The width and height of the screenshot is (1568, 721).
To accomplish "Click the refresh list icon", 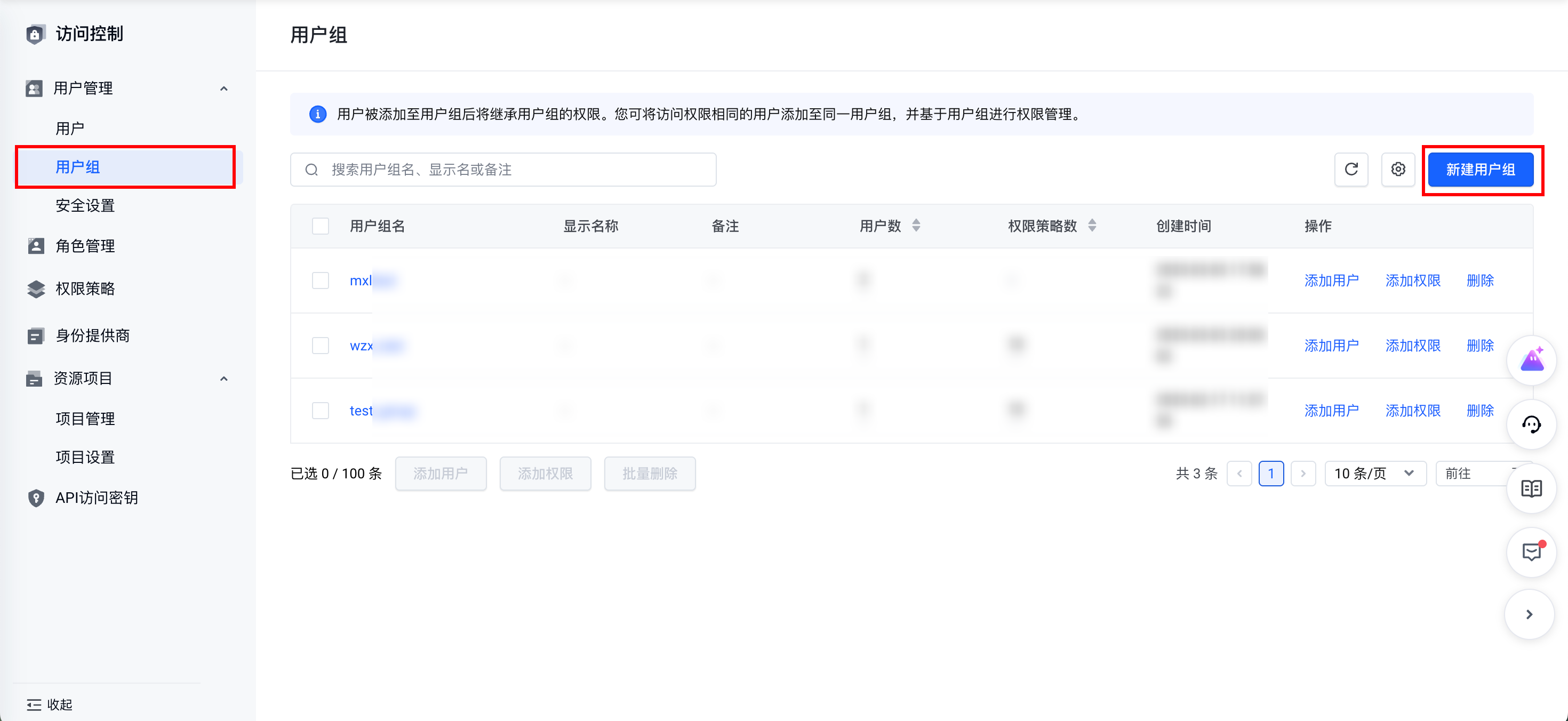I will [1351, 169].
